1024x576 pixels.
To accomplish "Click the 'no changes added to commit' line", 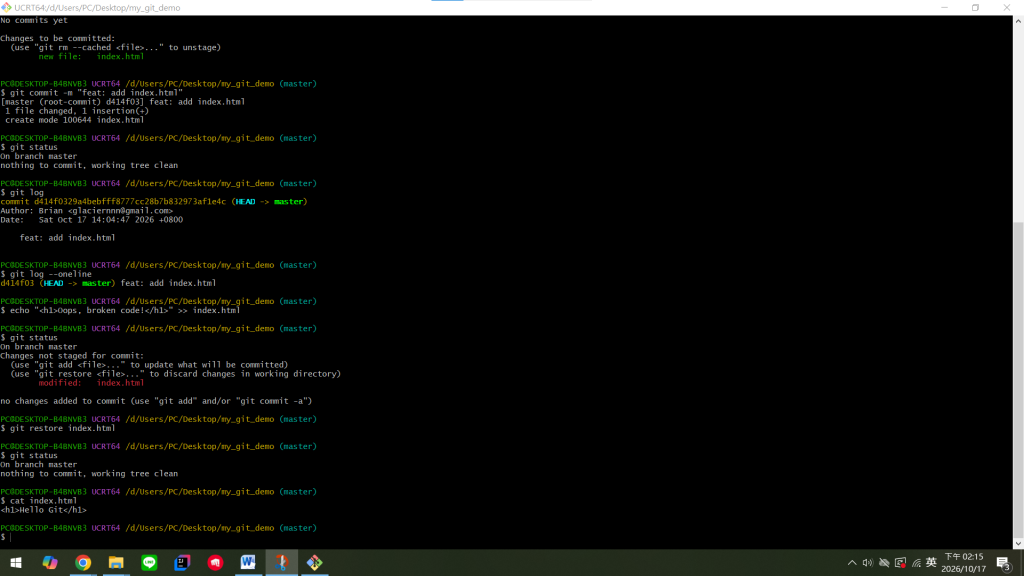I will coord(156,401).
